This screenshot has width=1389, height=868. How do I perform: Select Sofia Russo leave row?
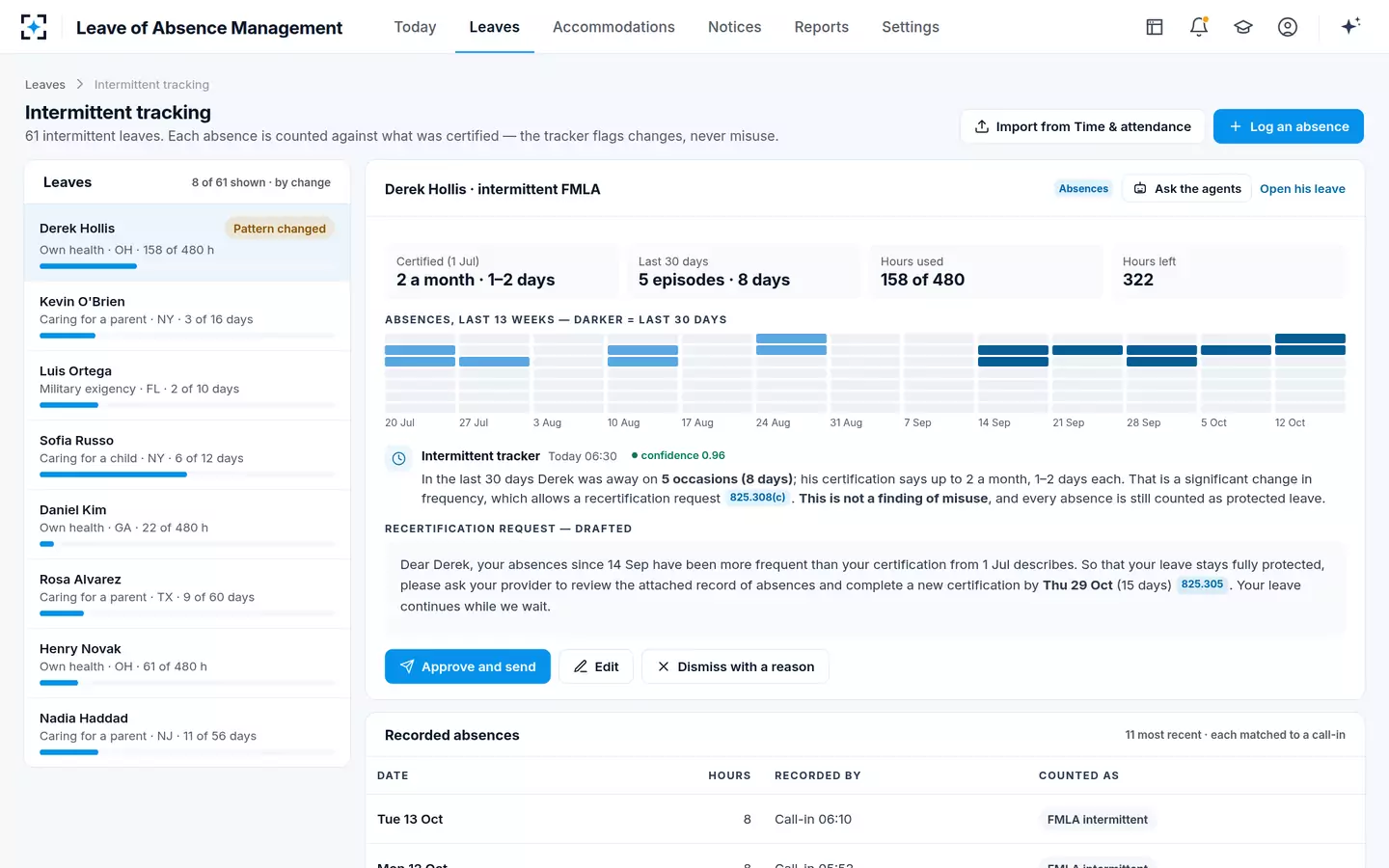point(187,455)
